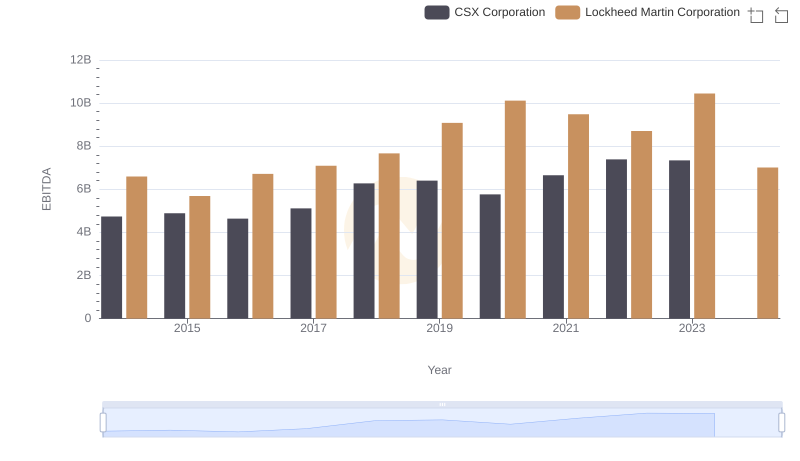Select the Lockheed Martin bar for 2018
Image resolution: width=800 pixels, height=461 pixels.
pos(389,236)
